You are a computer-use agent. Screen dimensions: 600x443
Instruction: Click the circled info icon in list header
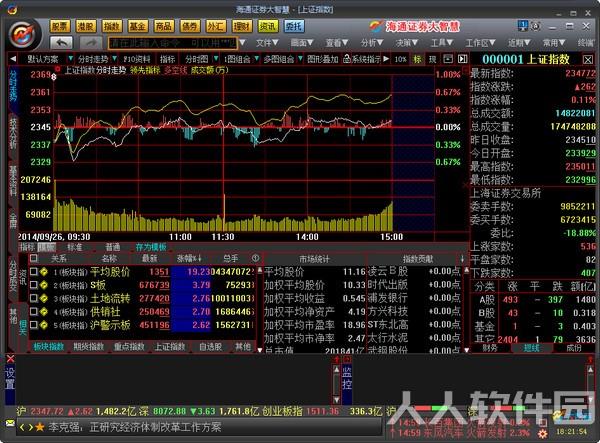(255, 258)
